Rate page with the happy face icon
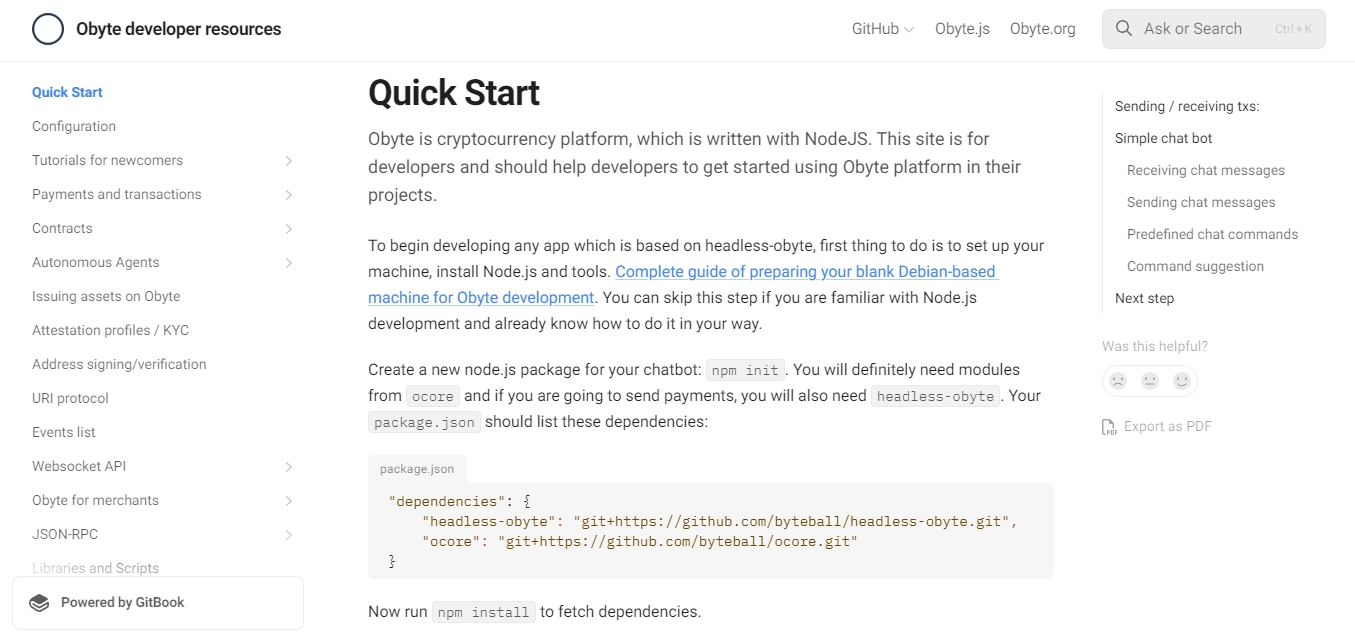 [x=1182, y=381]
